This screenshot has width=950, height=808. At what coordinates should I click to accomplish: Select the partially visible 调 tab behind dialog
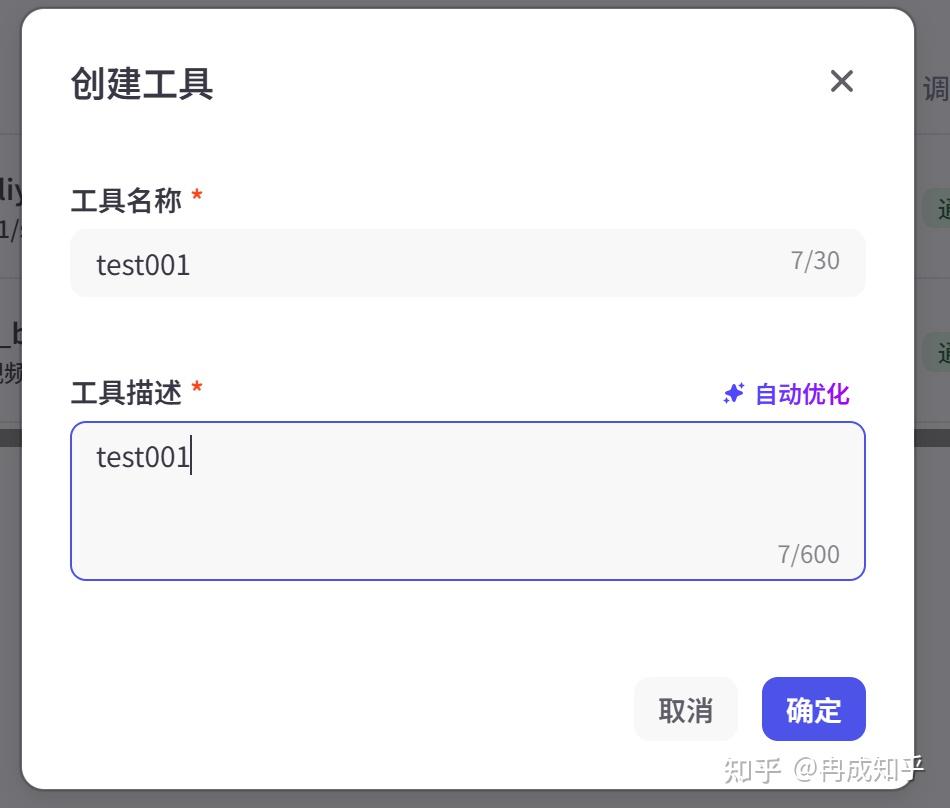tap(935, 89)
